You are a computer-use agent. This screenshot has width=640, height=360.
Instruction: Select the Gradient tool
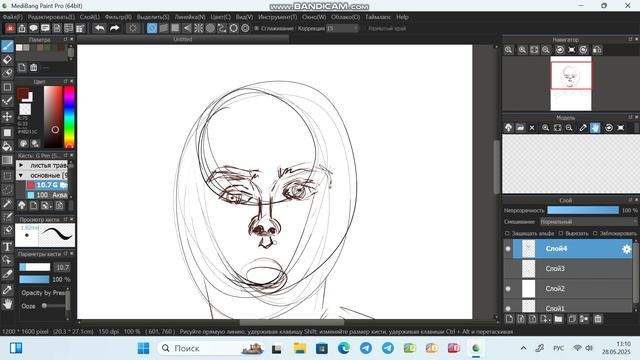pos(7,160)
